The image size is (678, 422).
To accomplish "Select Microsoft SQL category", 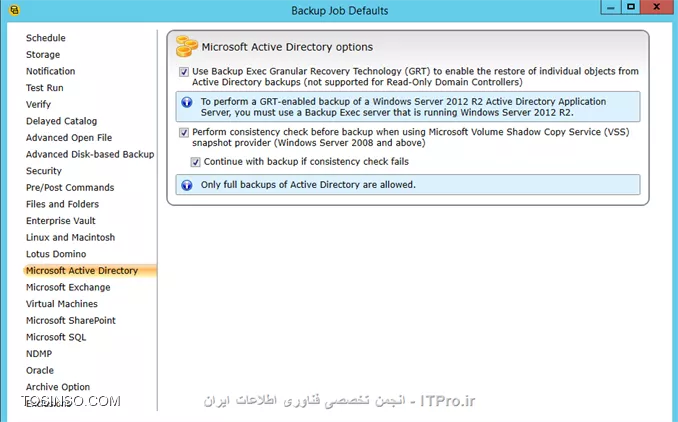I will (56, 337).
